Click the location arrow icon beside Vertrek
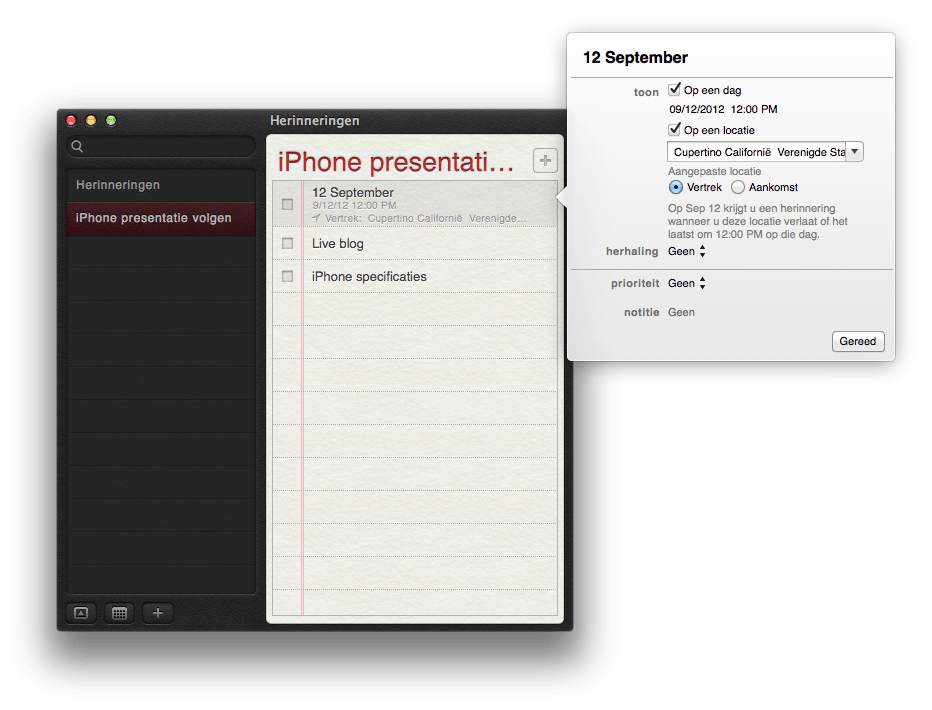 click(x=317, y=217)
